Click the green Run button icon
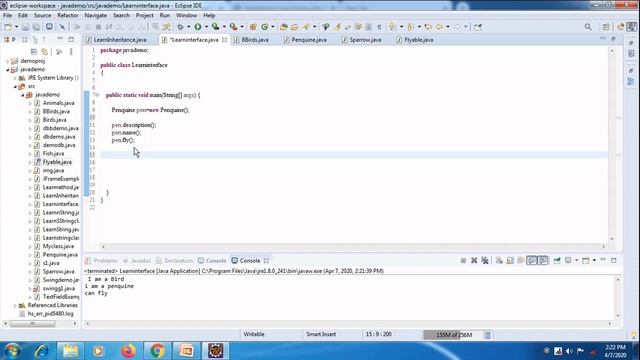The height and width of the screenshot is (360, 640). point(198,27)
